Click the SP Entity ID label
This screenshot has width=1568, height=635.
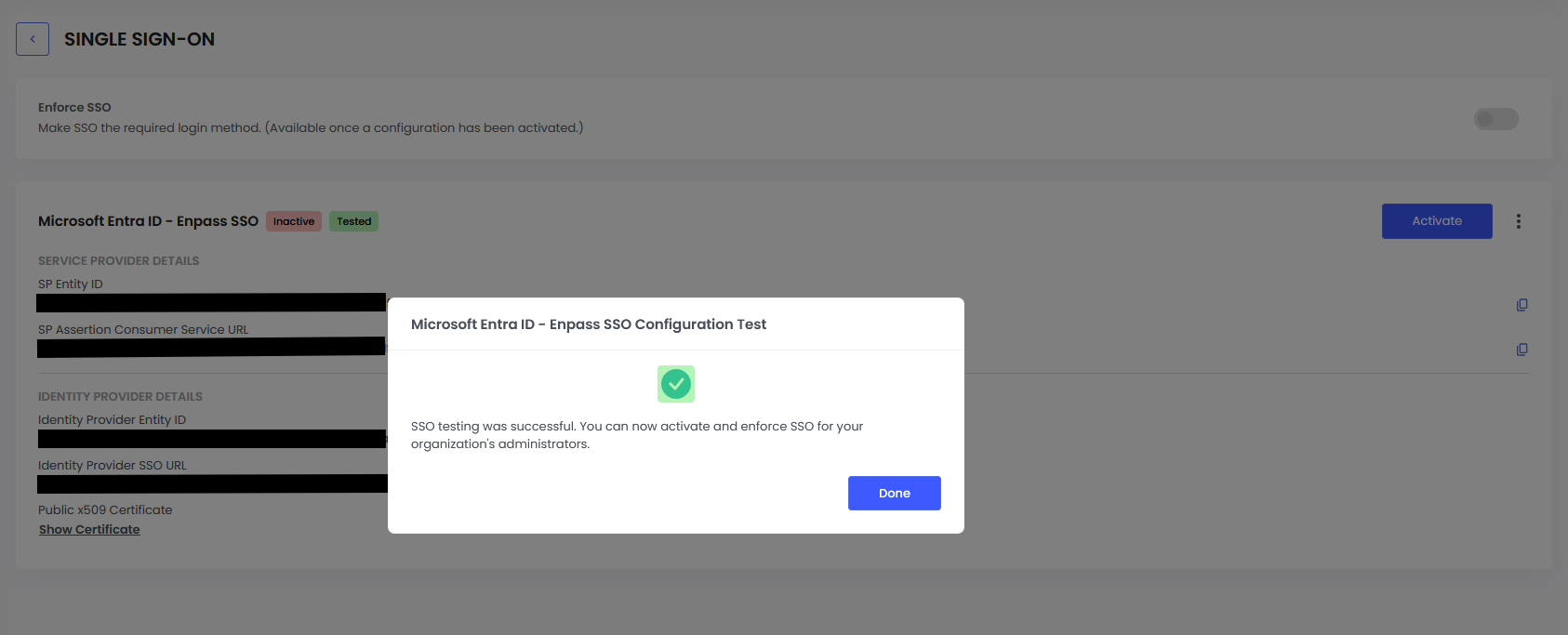tap(71, 284)
